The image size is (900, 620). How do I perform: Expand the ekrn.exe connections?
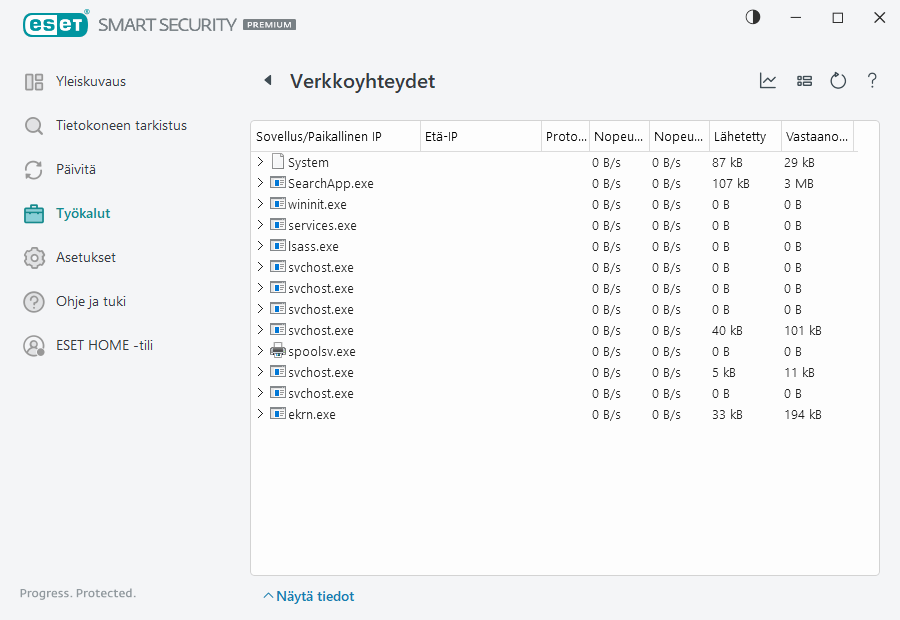point(260,414)
